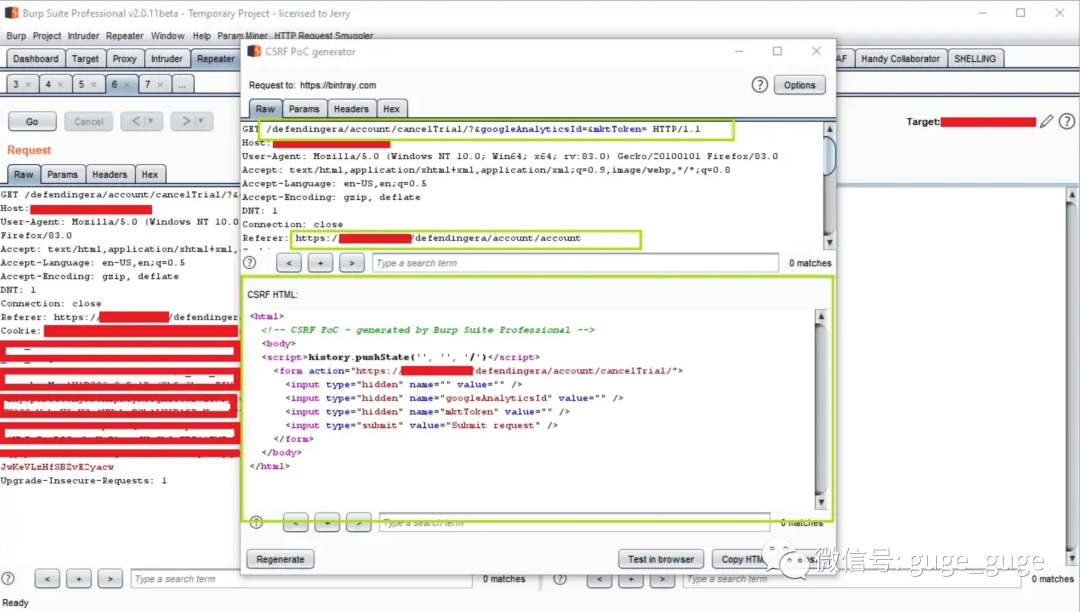Screen dimensions: 1080x612
Task: Close Repeater tab 6 with its x
Action: 127,85
